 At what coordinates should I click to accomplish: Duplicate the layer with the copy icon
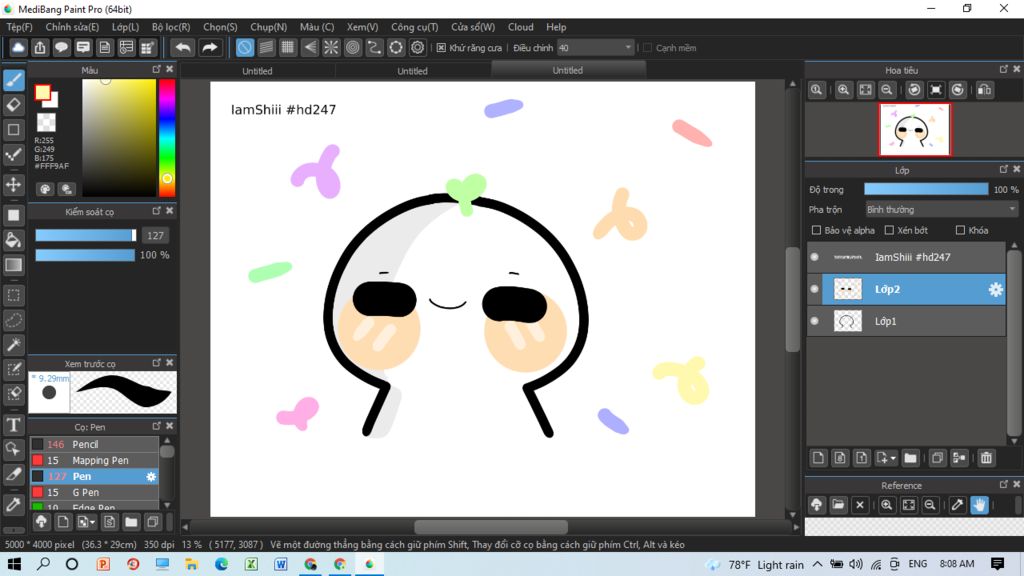pyautogui.click(x=937, y=458)
